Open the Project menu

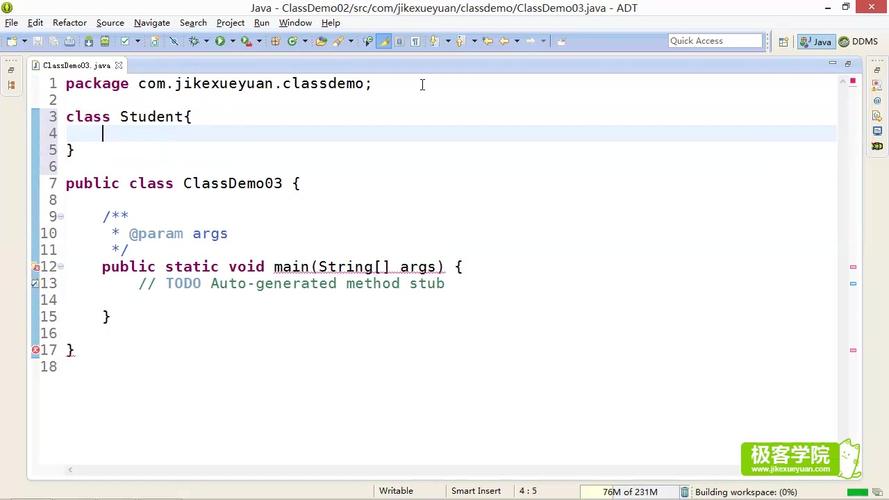[230, 23]
